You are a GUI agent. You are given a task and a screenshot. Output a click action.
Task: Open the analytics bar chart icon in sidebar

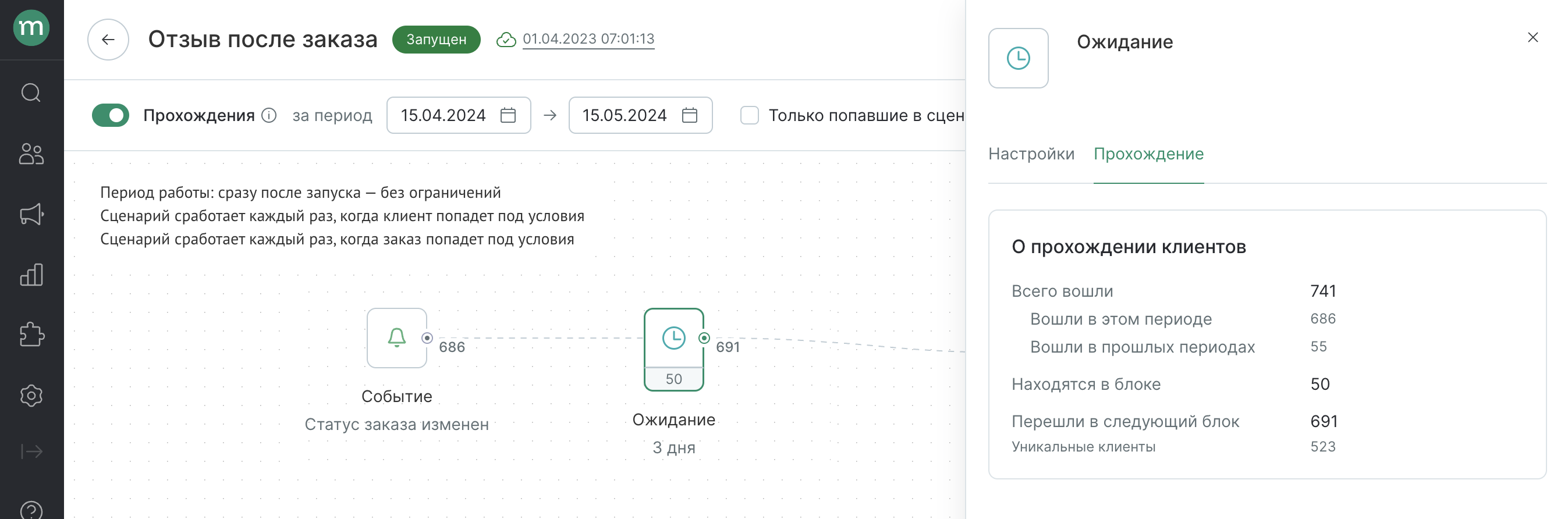[x=31, y=275]
